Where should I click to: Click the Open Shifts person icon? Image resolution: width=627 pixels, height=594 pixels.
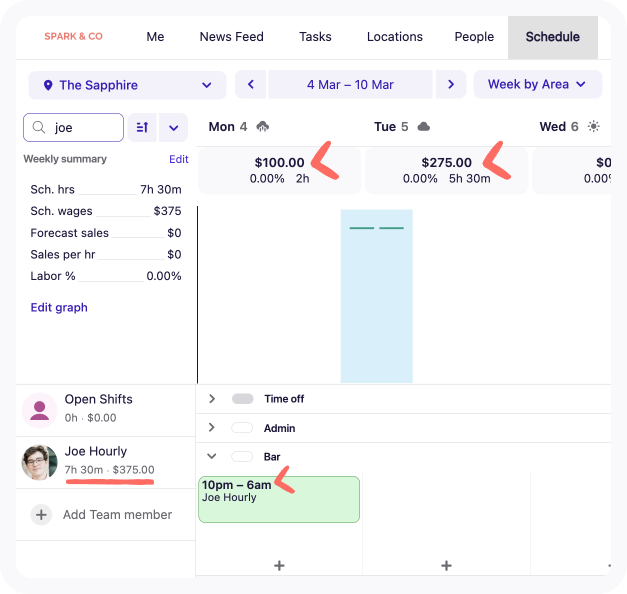coord(39,409)
